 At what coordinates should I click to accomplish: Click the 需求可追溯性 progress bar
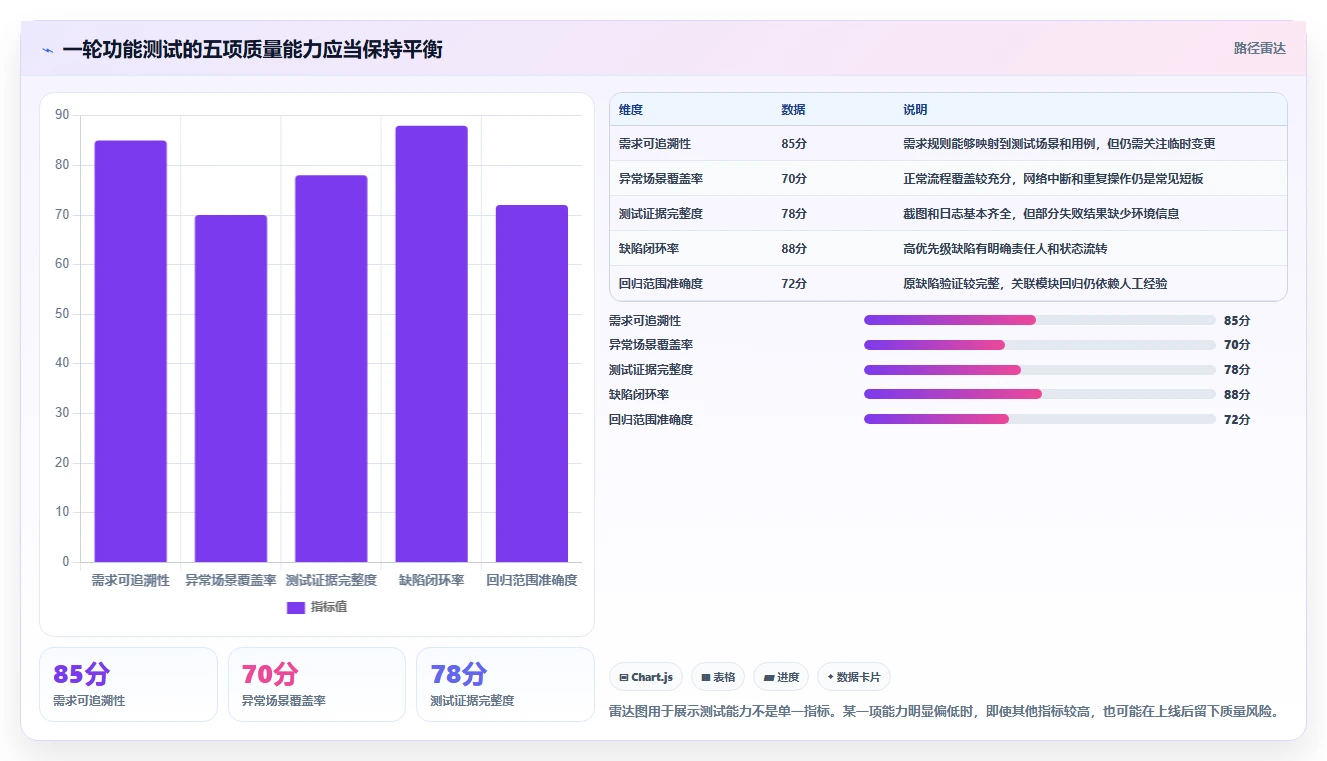click(1040, 320)
